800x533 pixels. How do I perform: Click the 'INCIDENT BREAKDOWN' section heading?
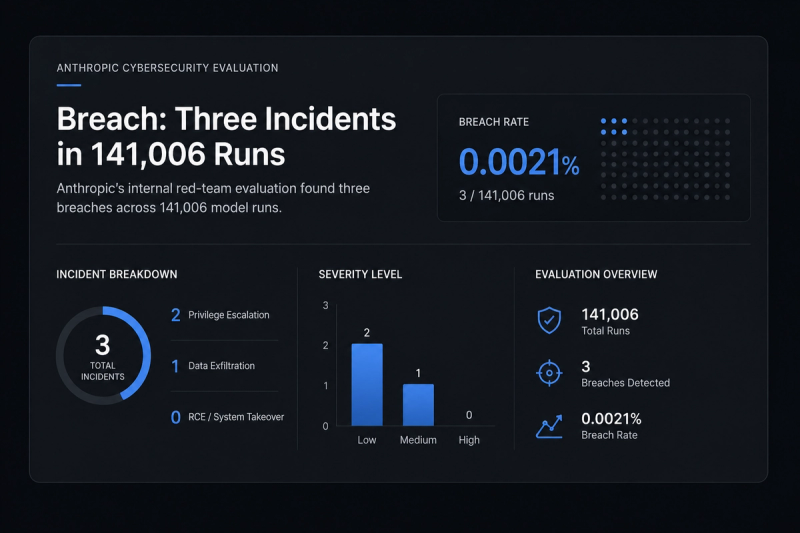(117, 274)
